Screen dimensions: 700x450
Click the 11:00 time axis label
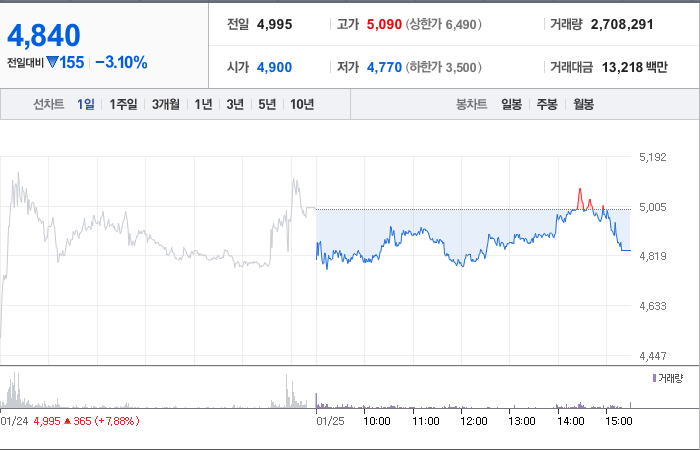click(x=426, y=421)
